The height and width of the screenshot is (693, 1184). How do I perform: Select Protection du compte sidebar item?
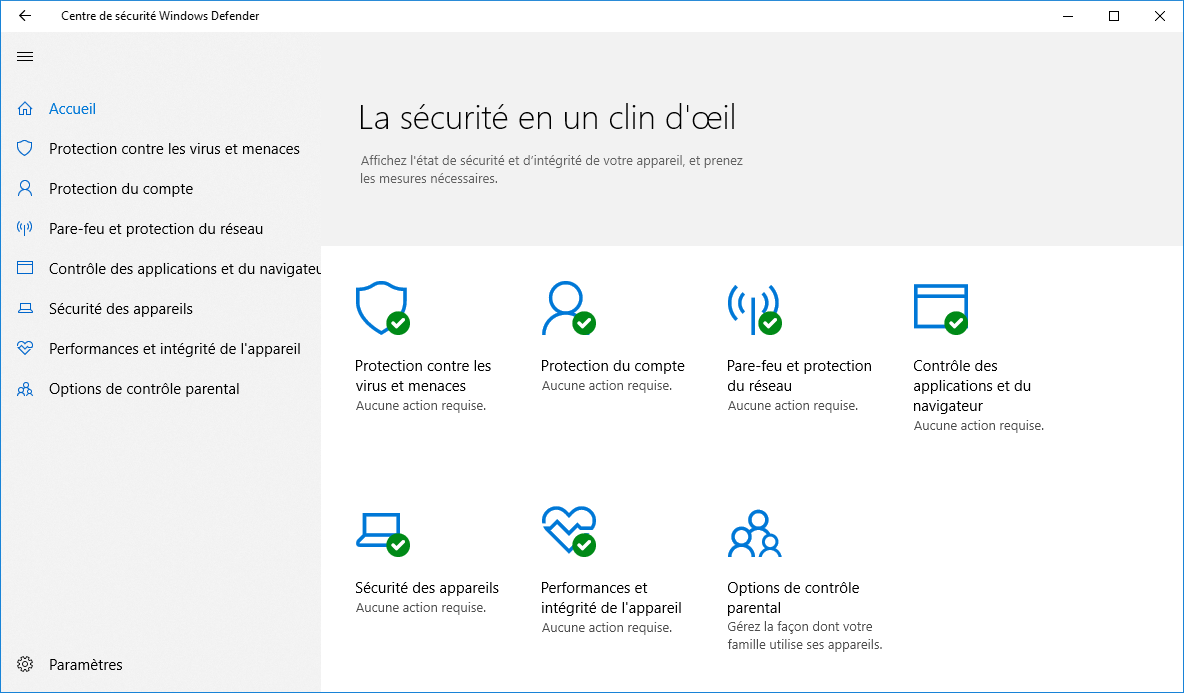[121, 189]
